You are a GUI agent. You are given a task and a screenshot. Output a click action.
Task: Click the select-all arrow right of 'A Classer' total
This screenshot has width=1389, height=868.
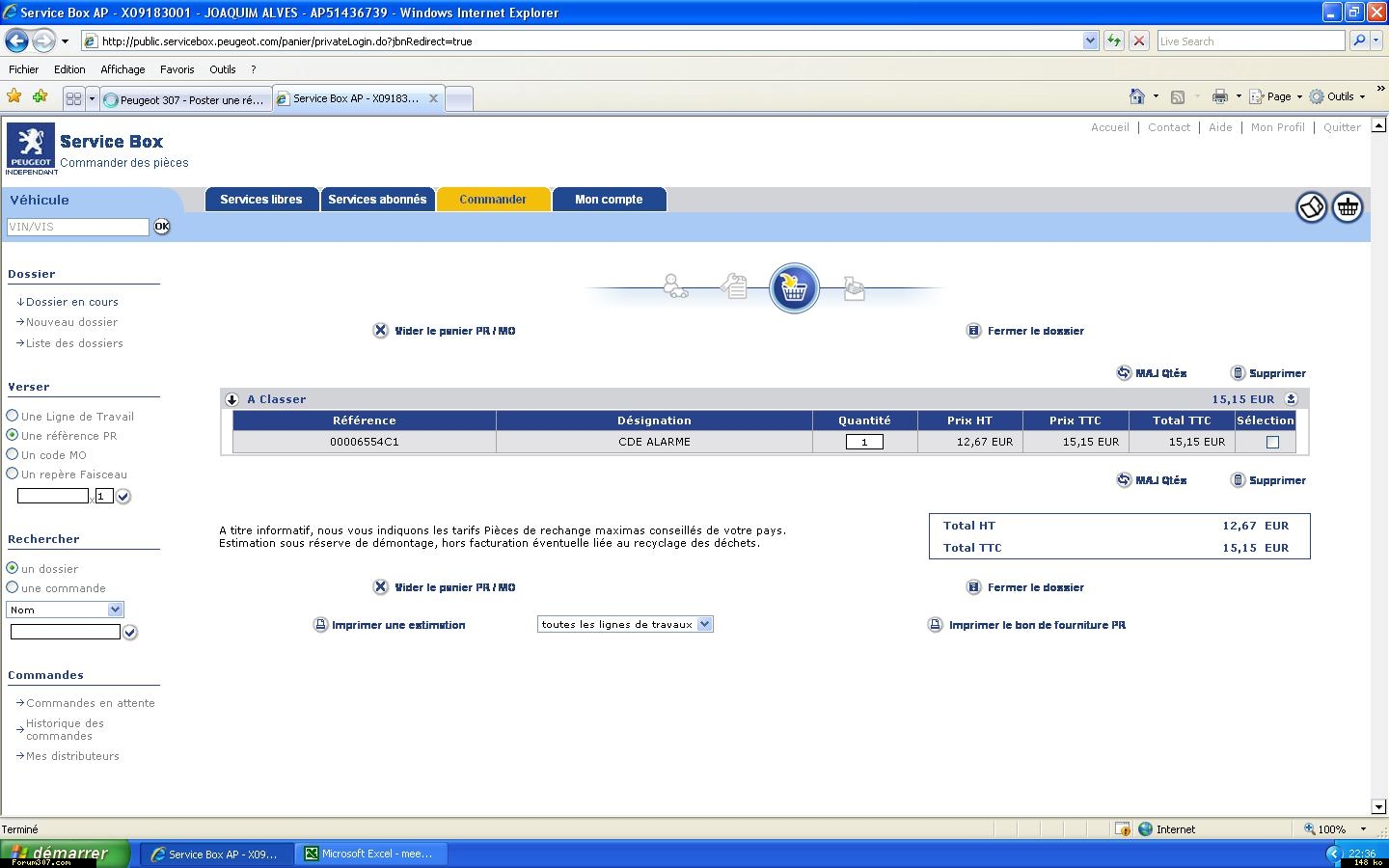click(x=1291, y=399)
